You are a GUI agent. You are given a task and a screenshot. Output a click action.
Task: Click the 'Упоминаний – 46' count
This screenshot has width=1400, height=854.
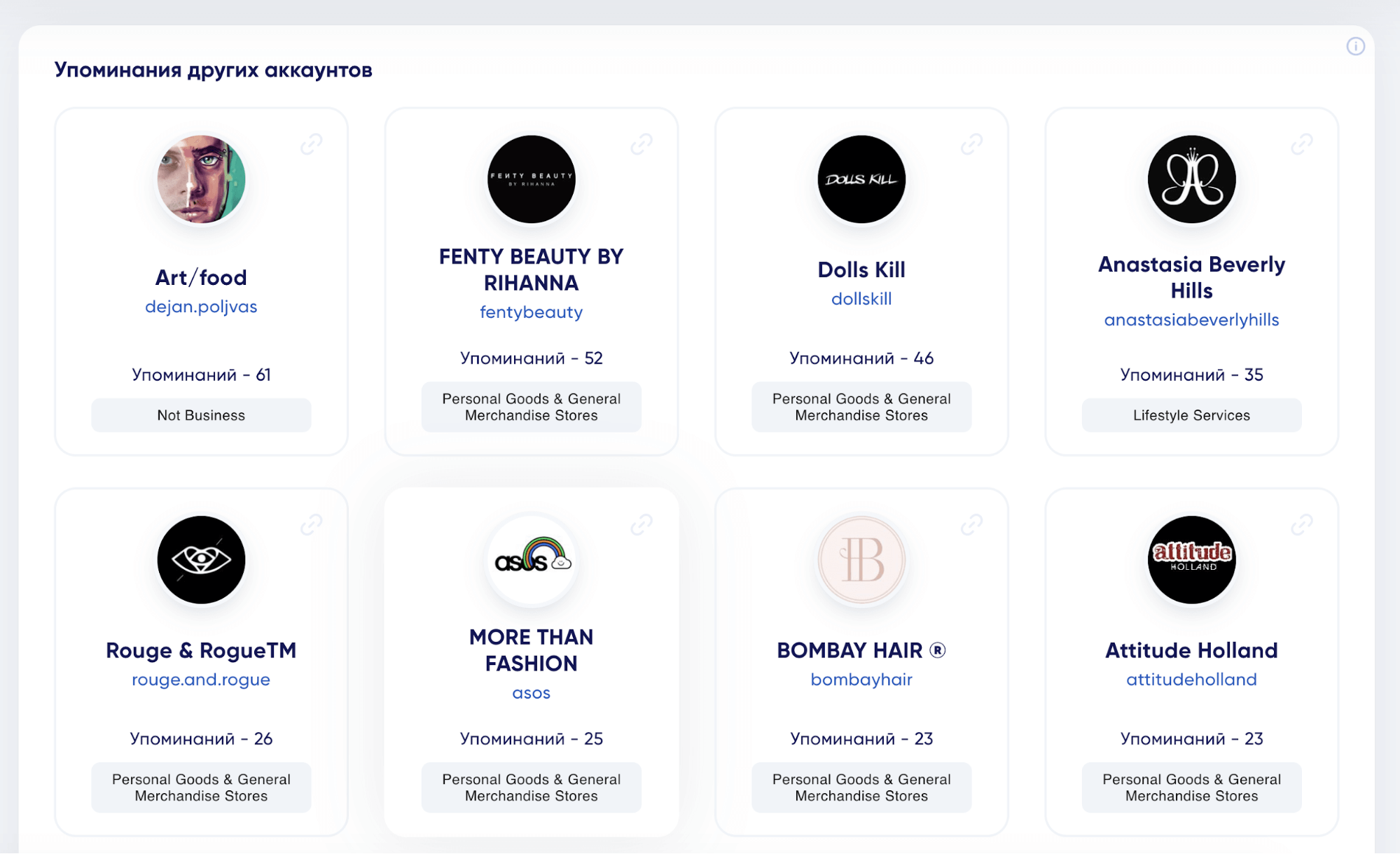[x=861, y=358]
